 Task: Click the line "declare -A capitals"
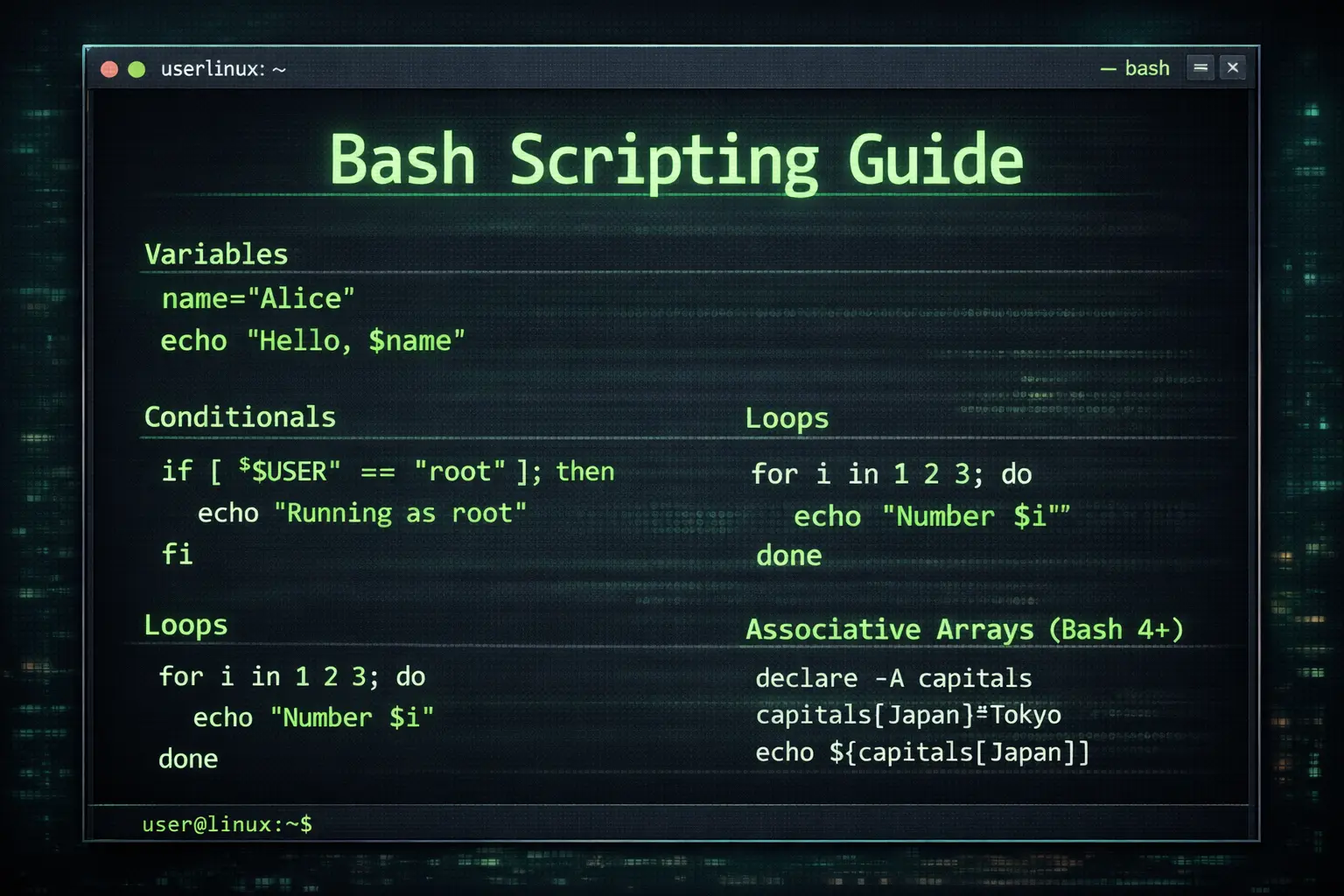893,678
